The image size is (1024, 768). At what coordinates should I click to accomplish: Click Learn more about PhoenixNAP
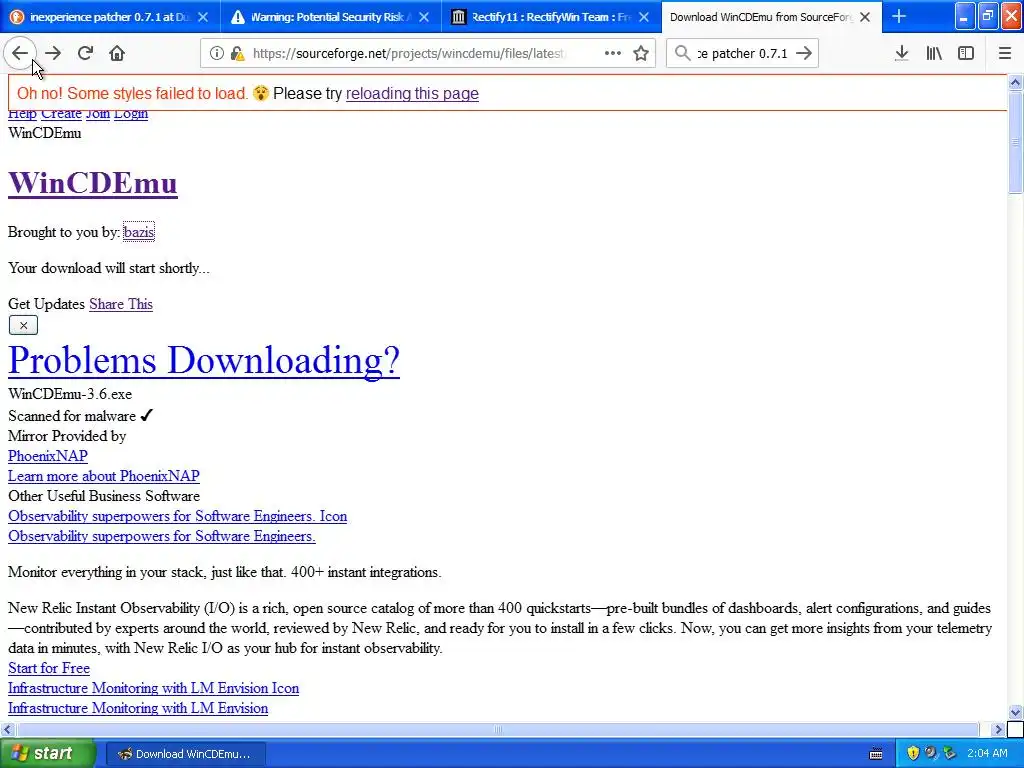[104, 476]
